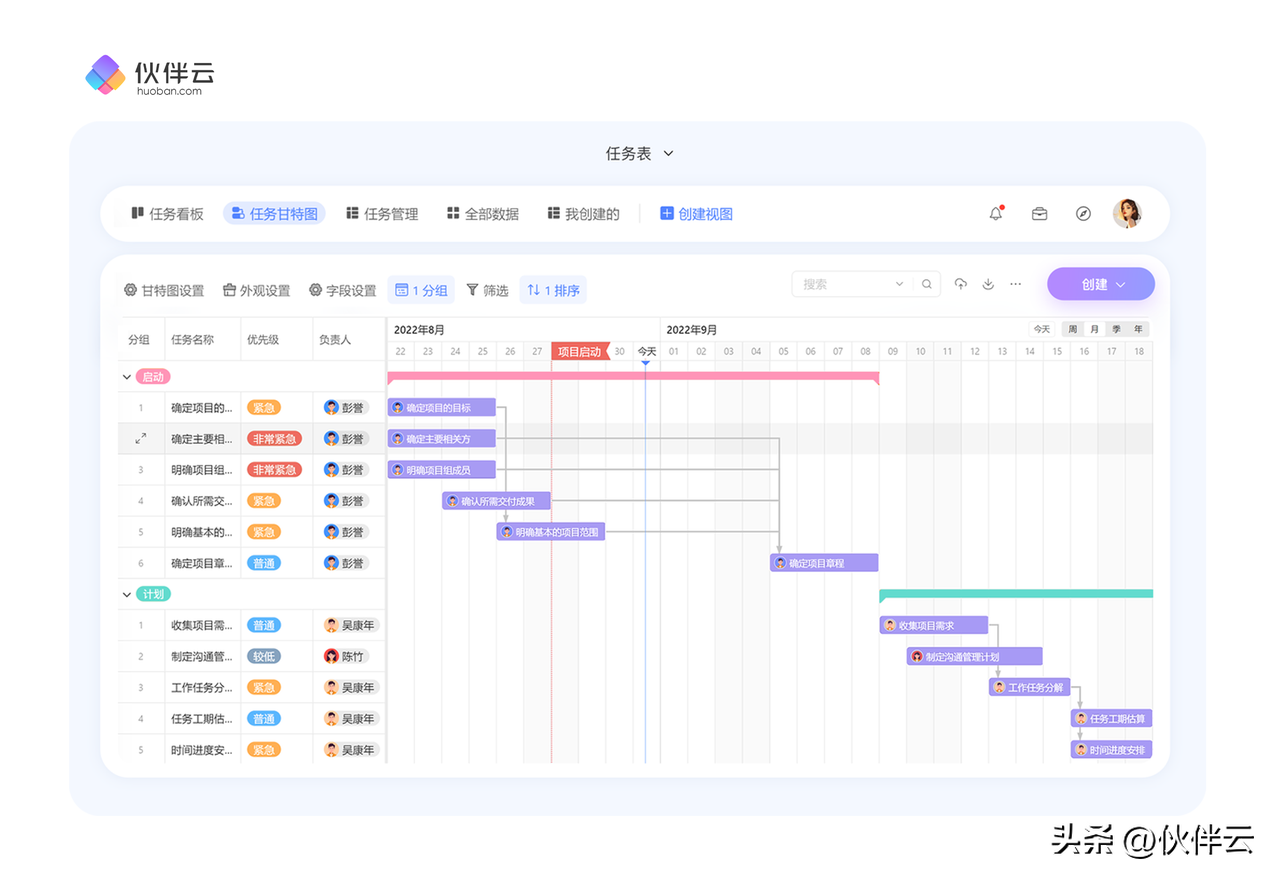Click the pink 启动 group summary bar
1280x882 pixels.
632,377
